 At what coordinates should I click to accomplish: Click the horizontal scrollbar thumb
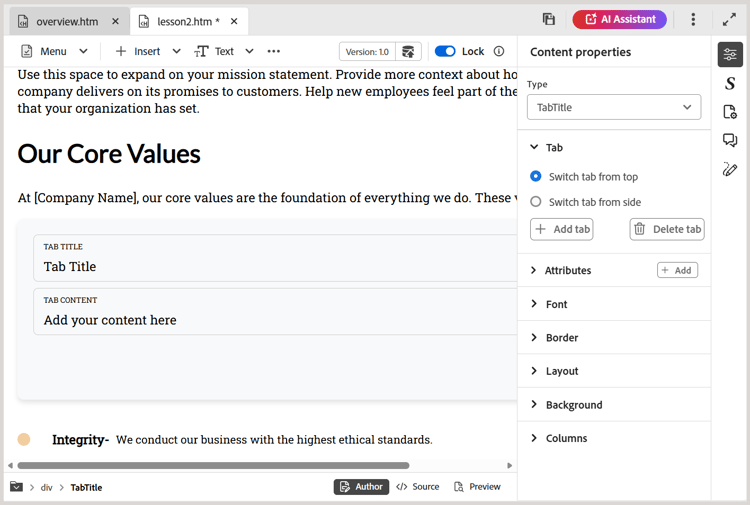(213, 465)
